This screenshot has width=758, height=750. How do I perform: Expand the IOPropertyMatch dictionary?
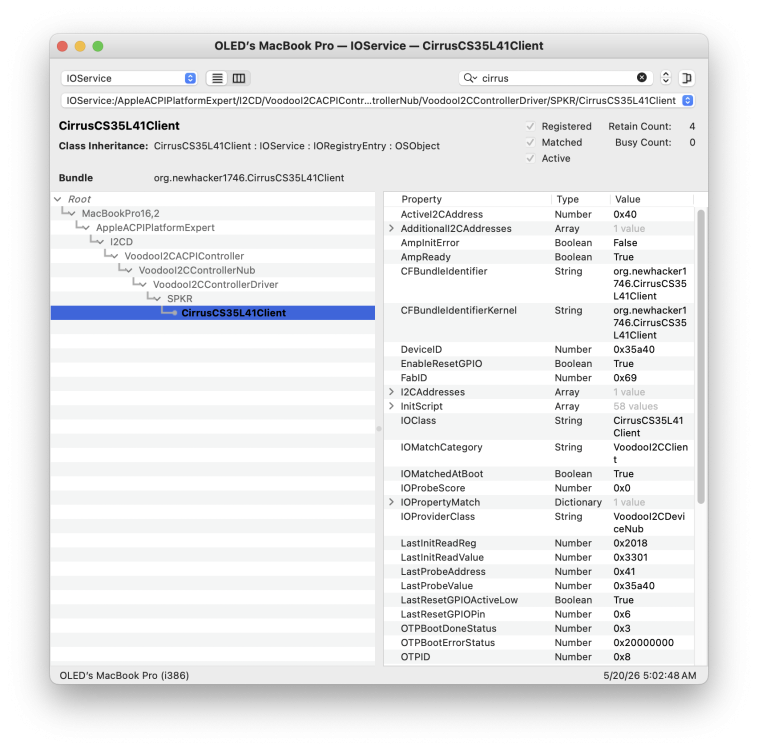392,502
